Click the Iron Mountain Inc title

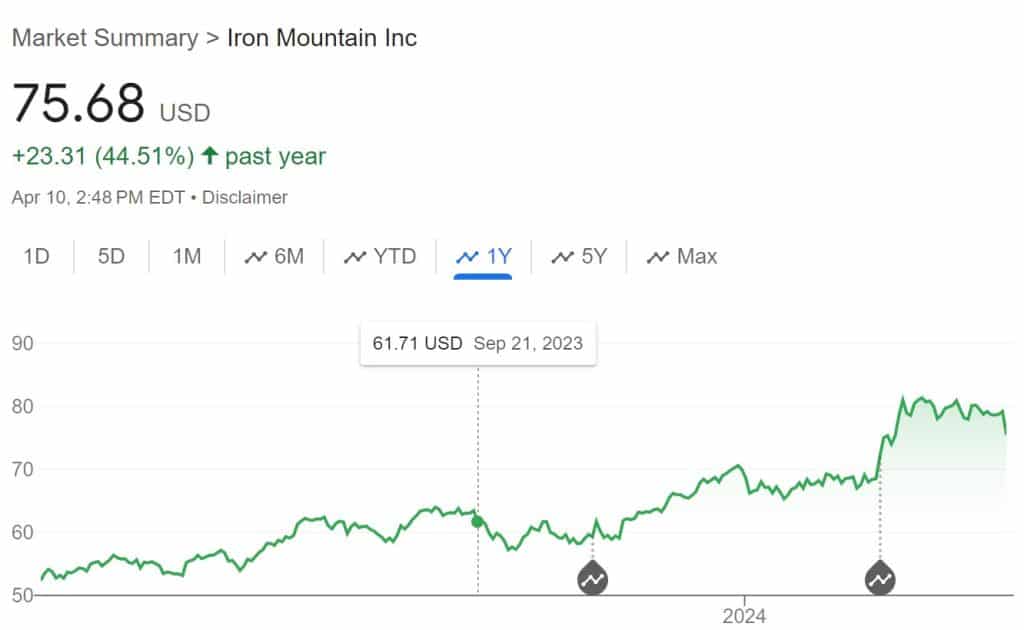(x=322, y=38)
